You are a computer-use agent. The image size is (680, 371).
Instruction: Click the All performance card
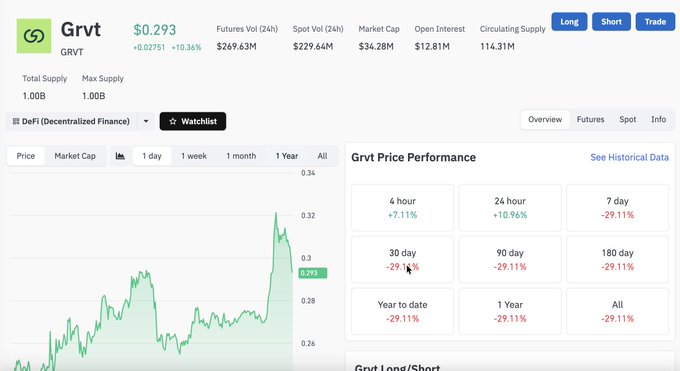tap(618, 311)
